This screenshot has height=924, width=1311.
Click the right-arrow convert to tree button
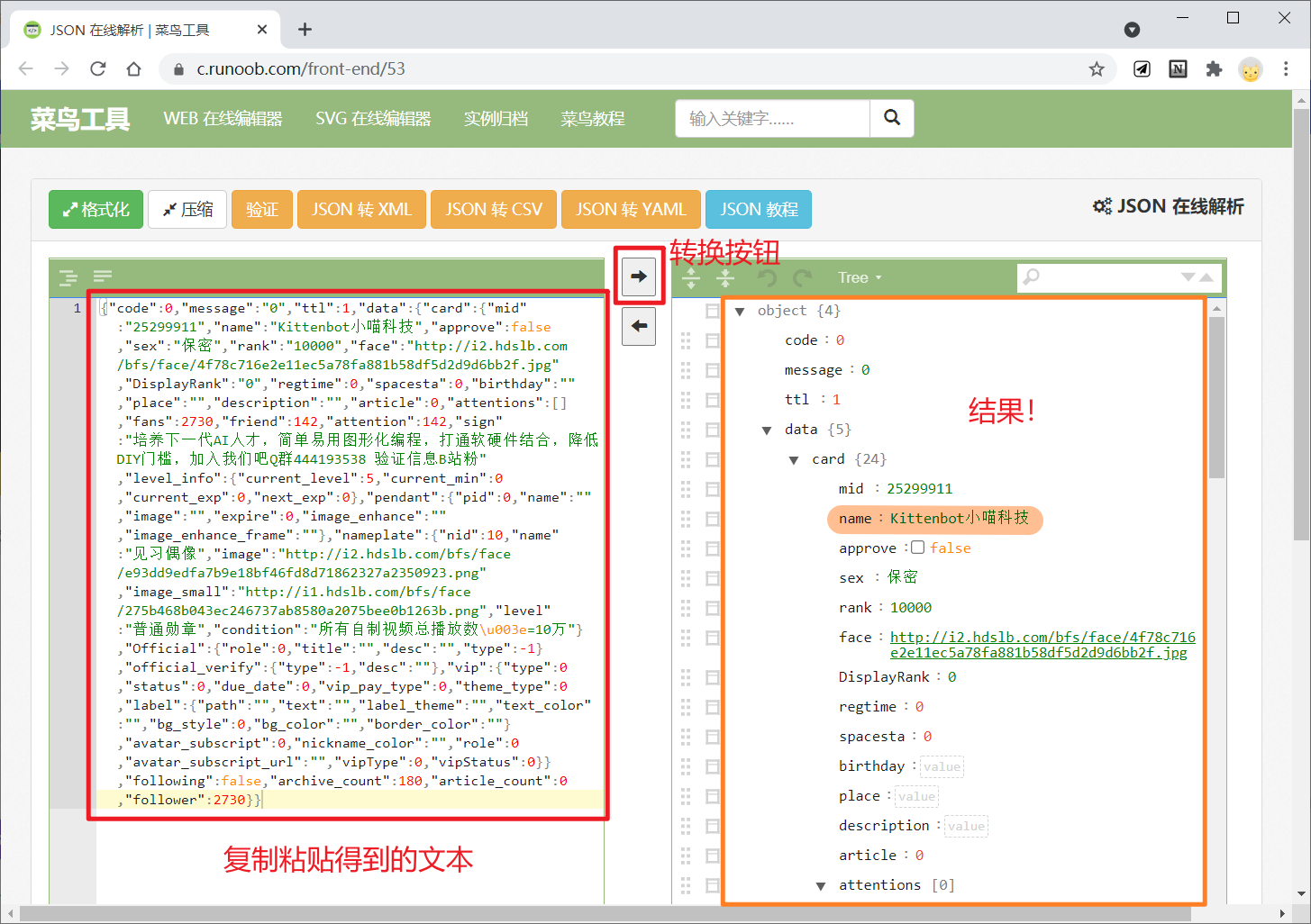(639, 276)
